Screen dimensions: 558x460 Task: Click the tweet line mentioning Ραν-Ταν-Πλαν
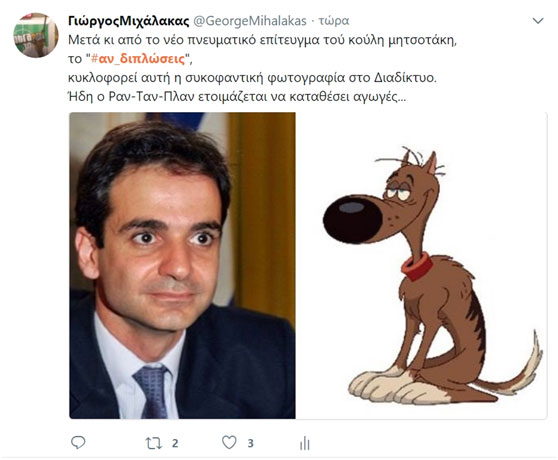click(x=237, y=97)
